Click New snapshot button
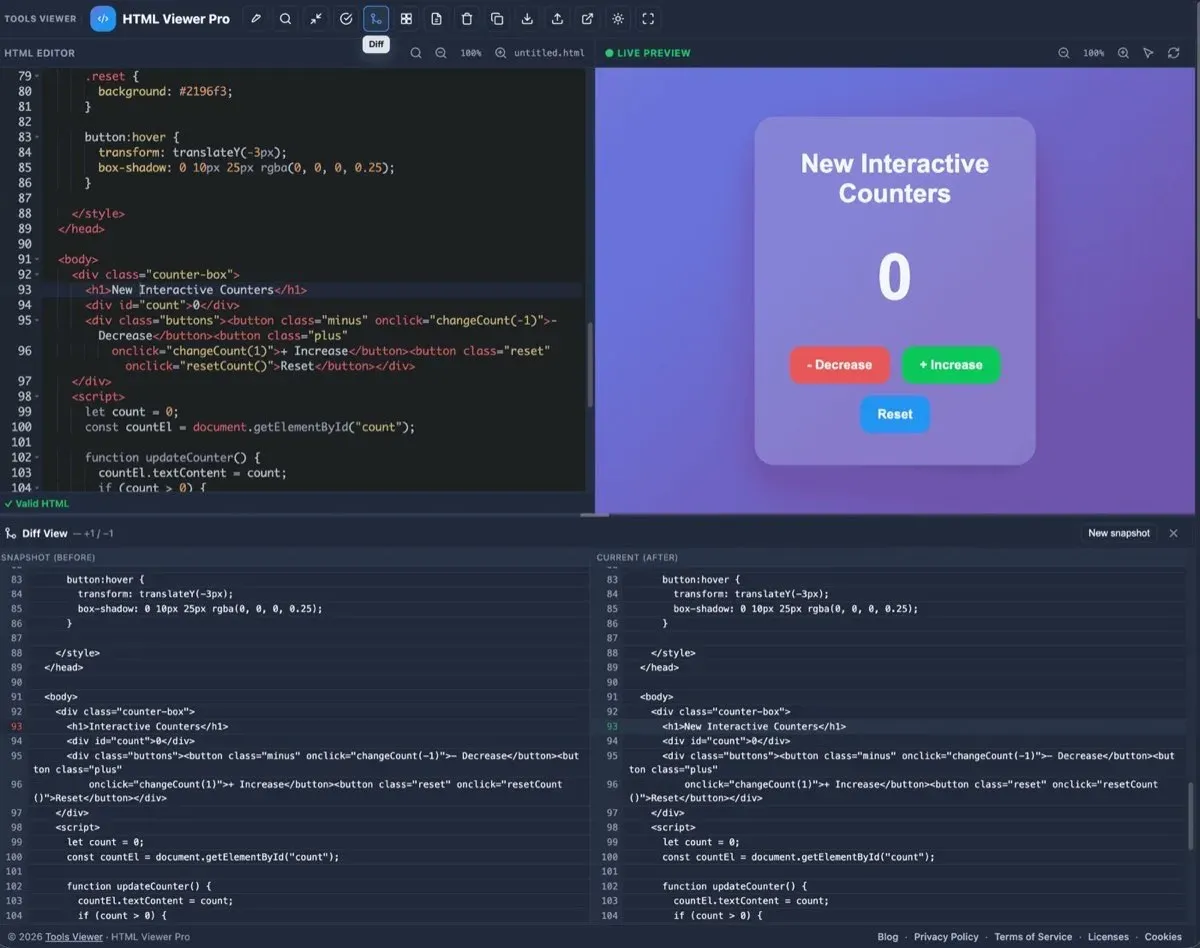1200x948 pixels. (x=1119, y=533)
